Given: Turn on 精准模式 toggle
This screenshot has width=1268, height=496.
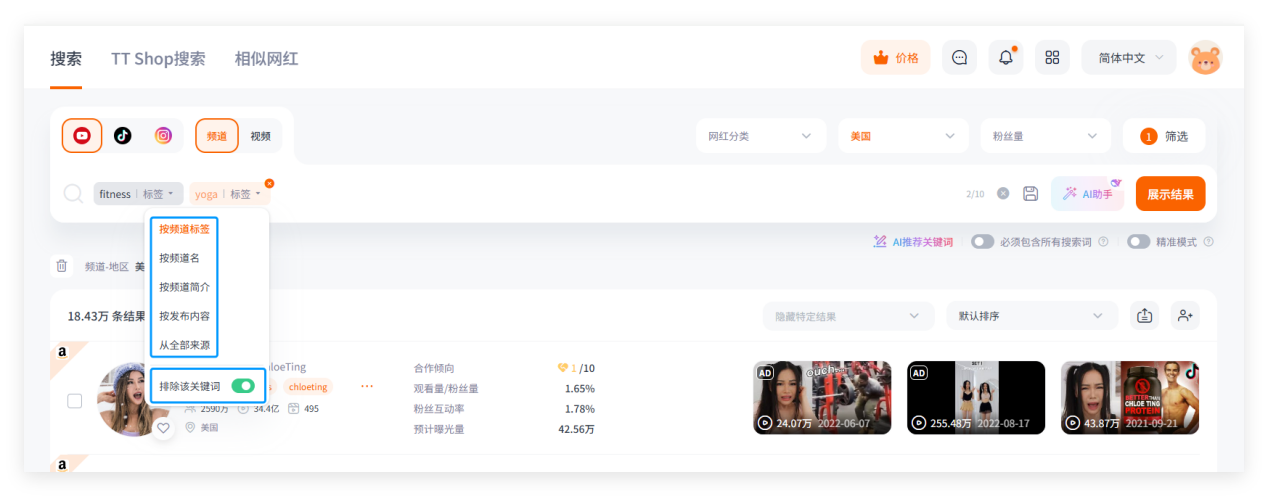Looking at the screenshot, I should tap(1138, 242).
